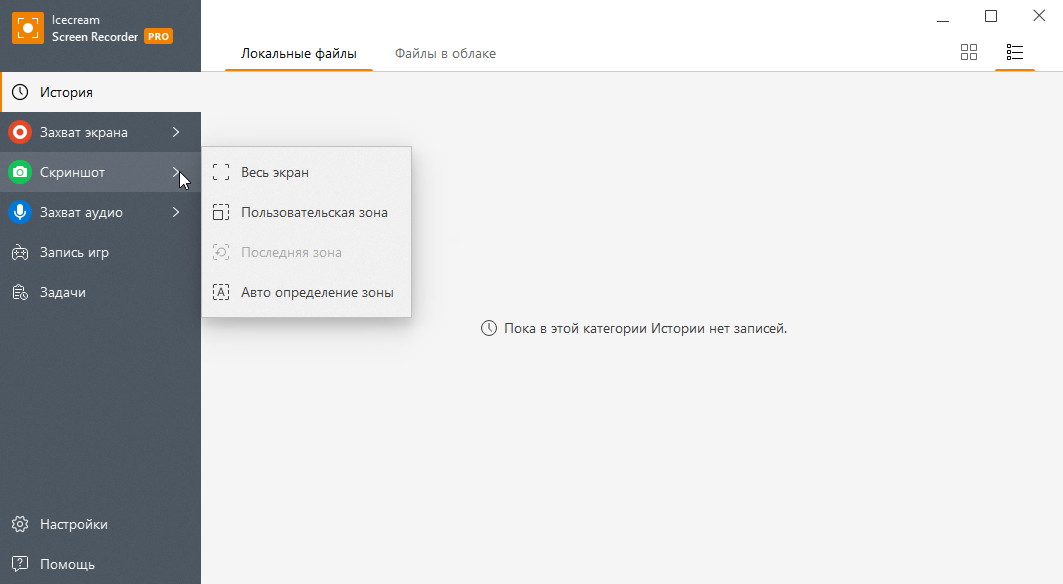Click the Последняя зона refresh-area icon
This screenshot has height=584, width=1063.
221,252
